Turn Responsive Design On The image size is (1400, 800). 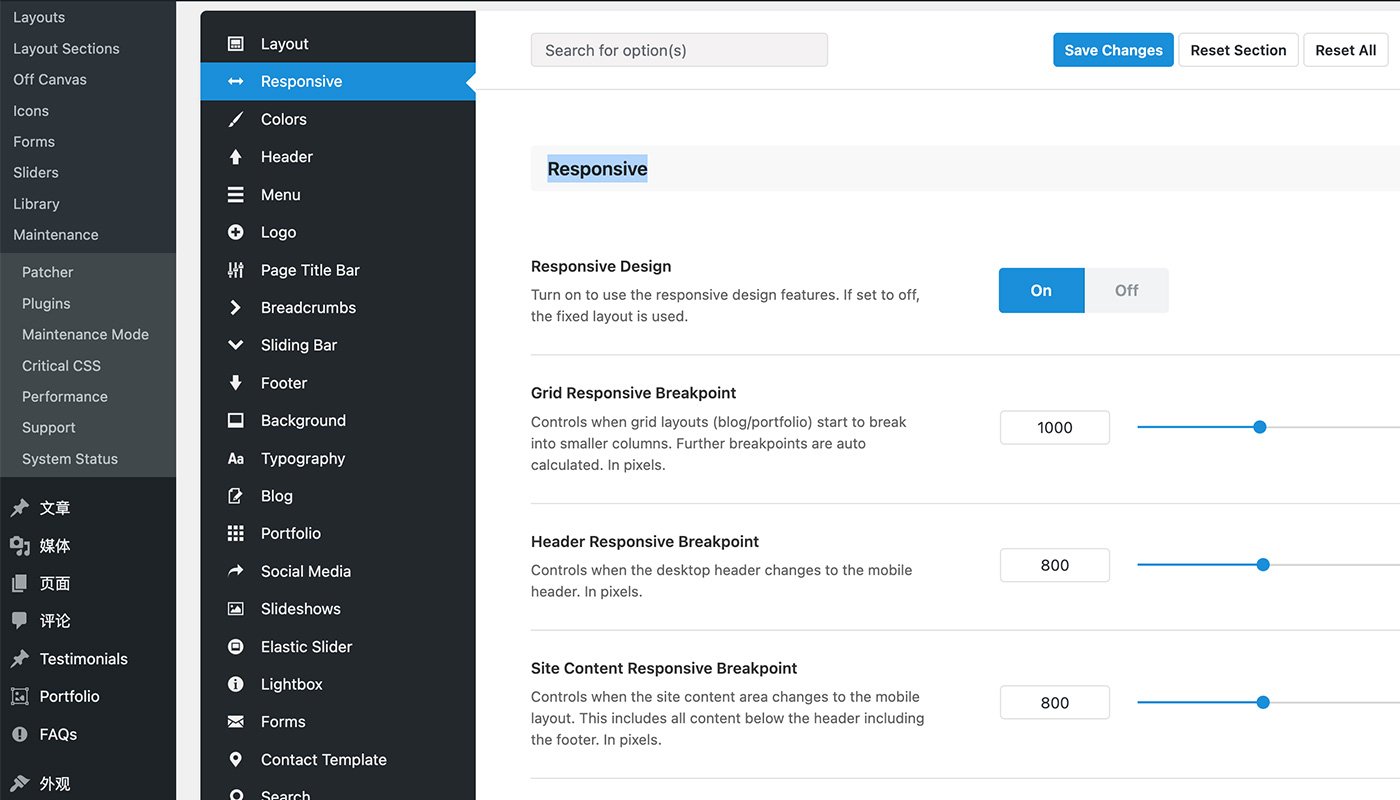1041,290
